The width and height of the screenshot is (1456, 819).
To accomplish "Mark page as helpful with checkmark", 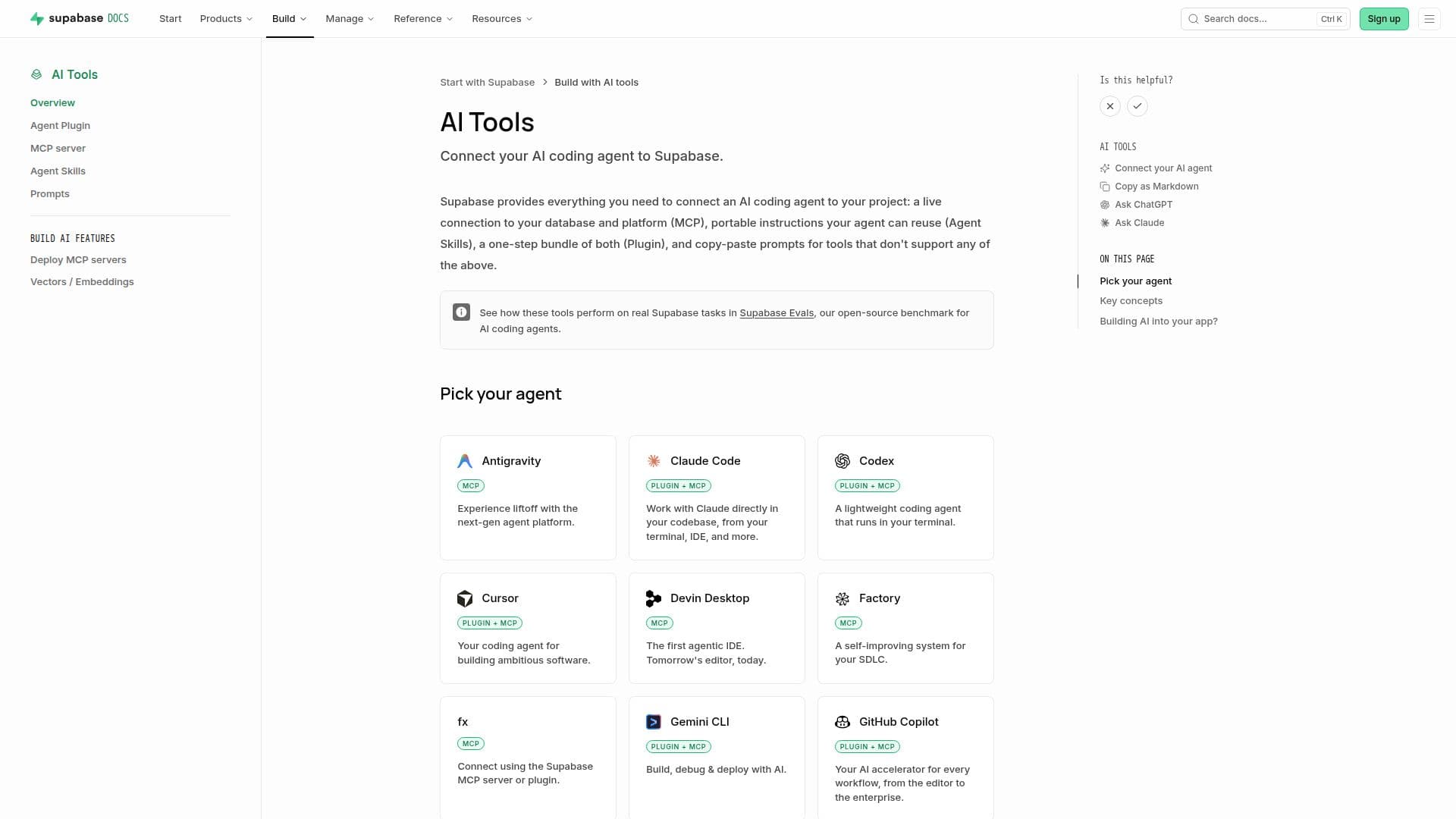I will coord(1137,106).
